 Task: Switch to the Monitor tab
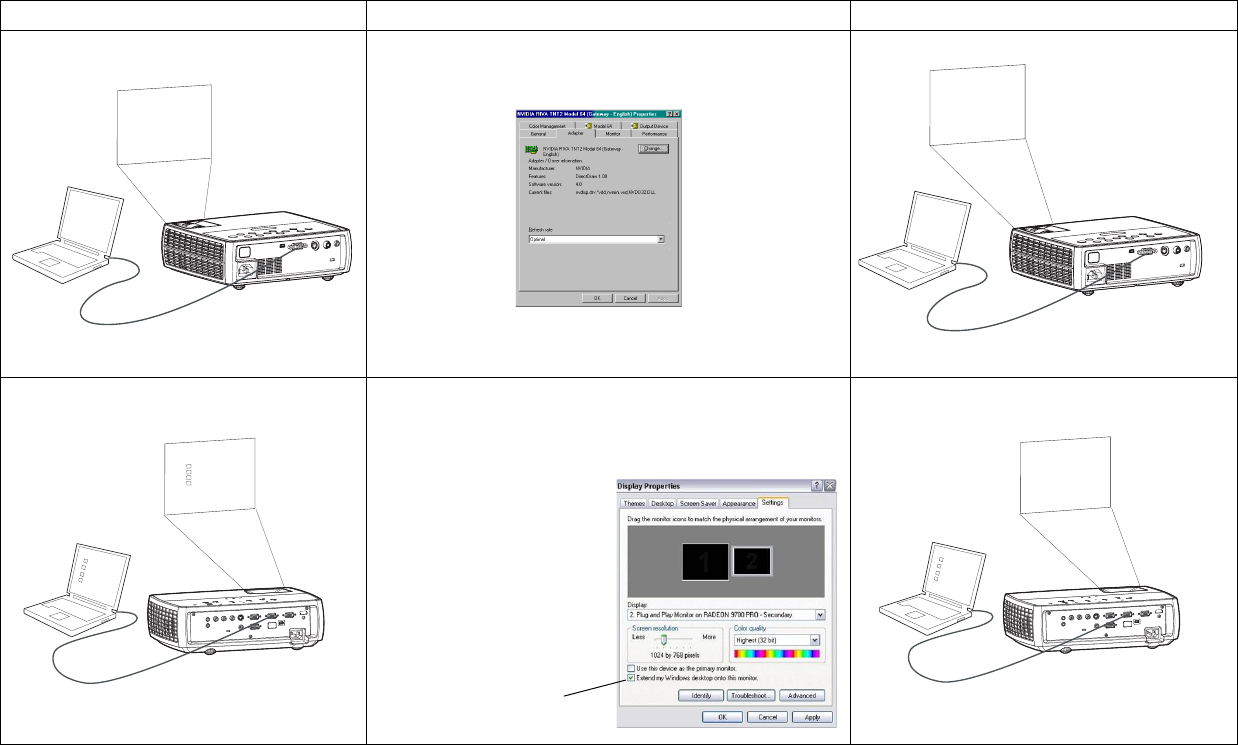pos(613,133)
